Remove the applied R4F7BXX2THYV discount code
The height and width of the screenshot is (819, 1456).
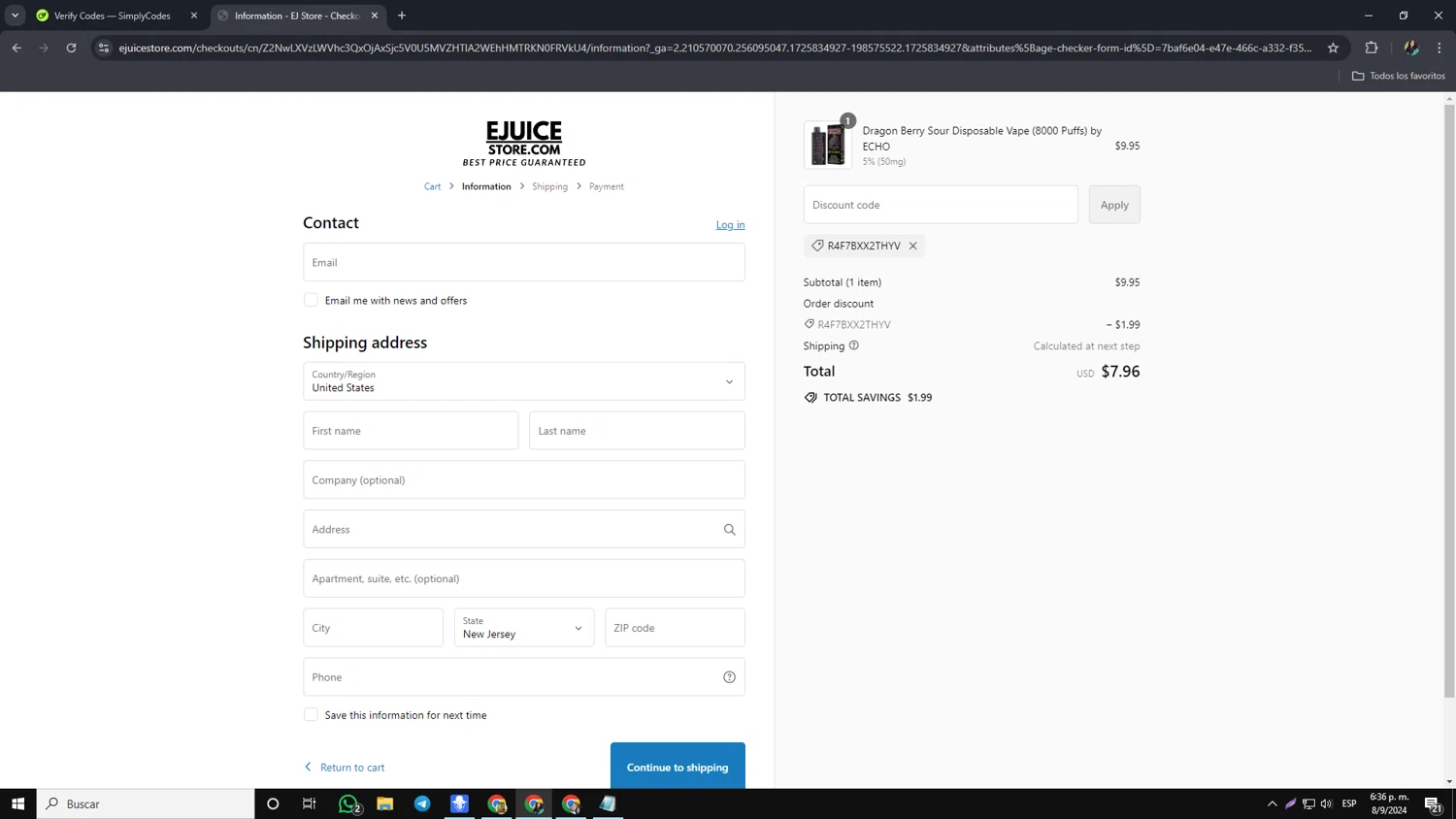912,246
